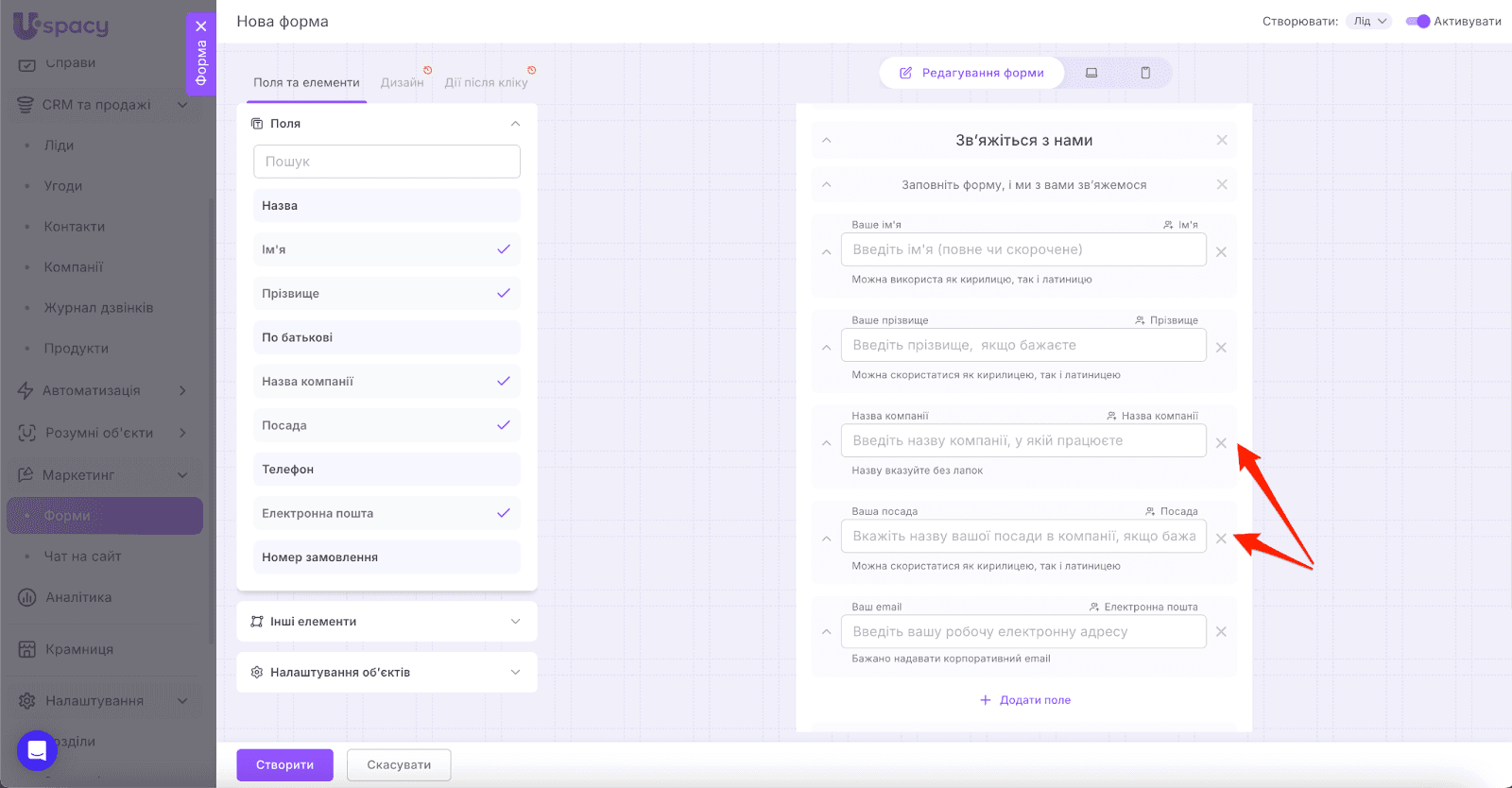Click the Uspacy logo

pyautogui.click(x=61, y=25)
